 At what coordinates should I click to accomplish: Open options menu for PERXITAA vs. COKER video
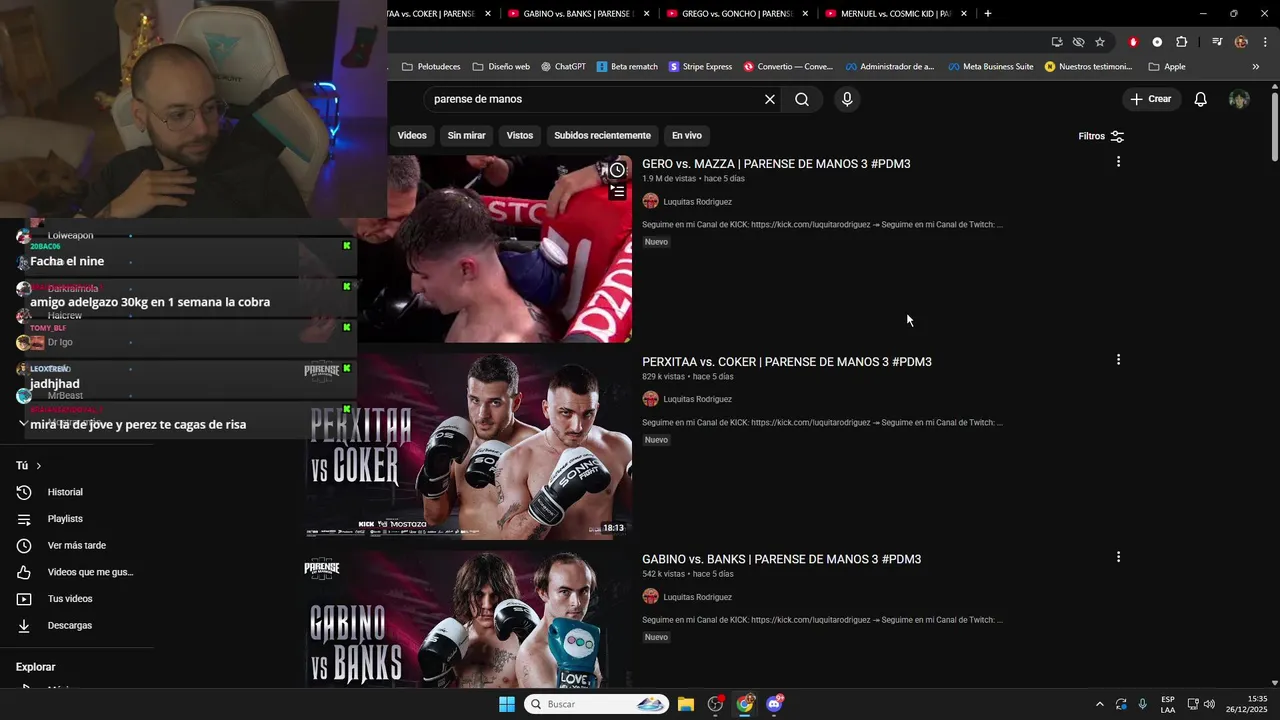pyautogui.click(x=1118, y=359)
